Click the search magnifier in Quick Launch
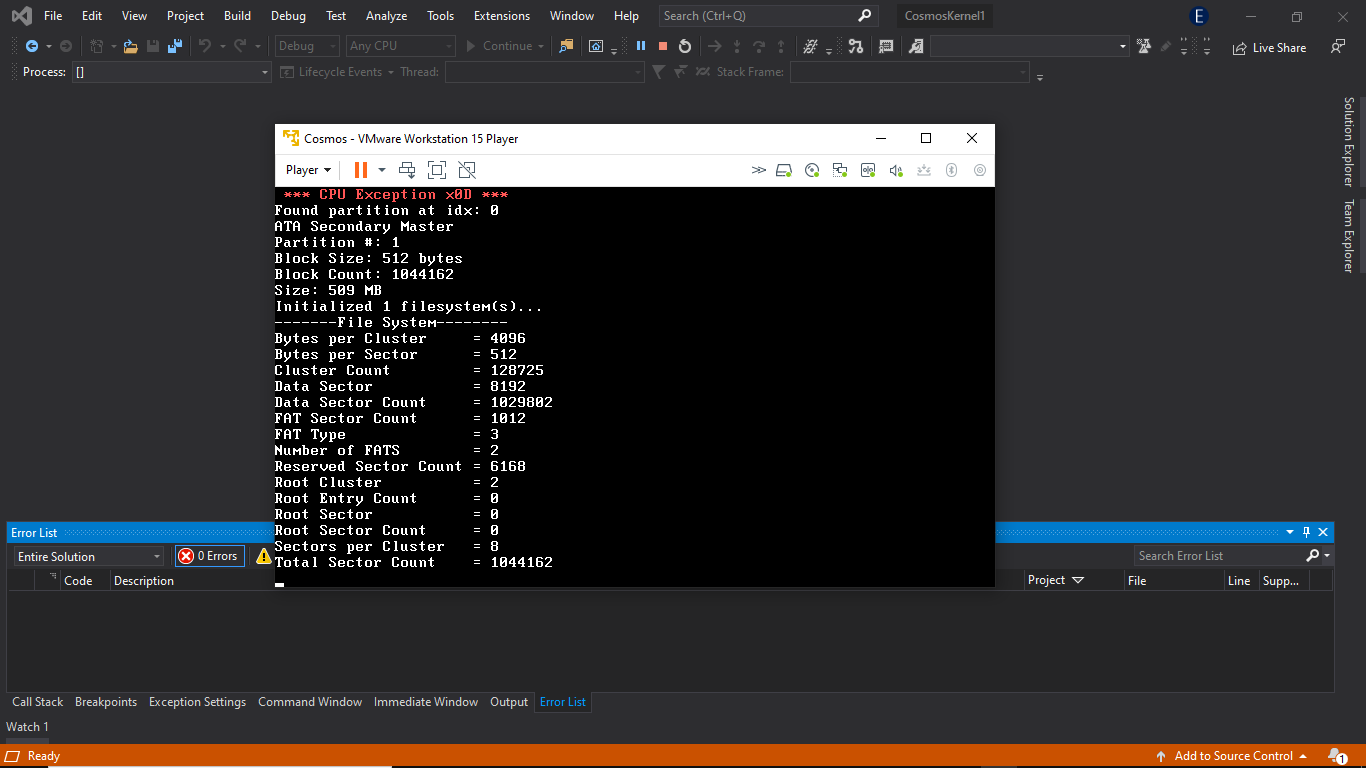1366x768 pixels. click(x=865, y=16)
